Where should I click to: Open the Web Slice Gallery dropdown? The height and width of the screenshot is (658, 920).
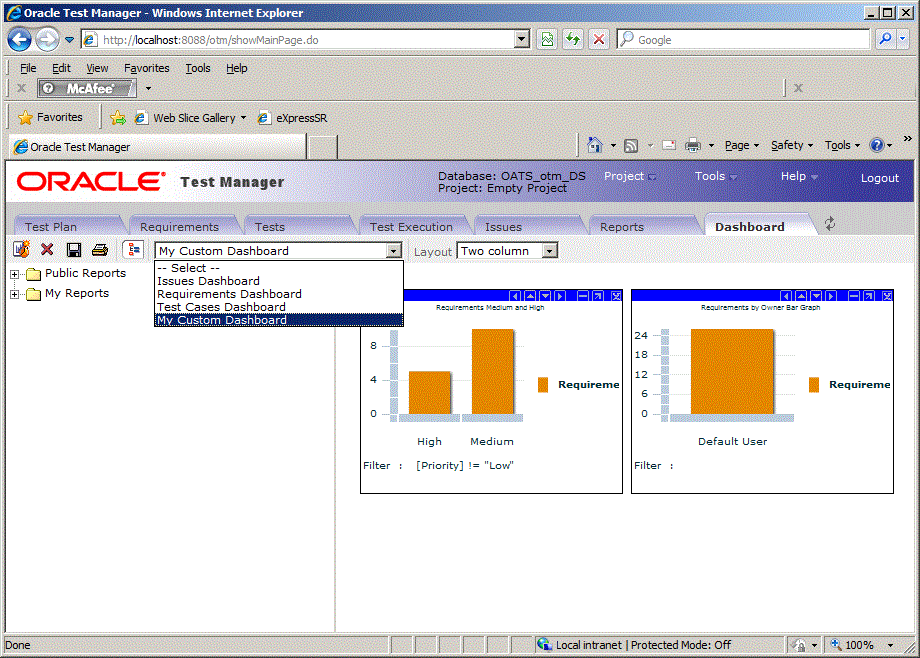click(243, 117)
